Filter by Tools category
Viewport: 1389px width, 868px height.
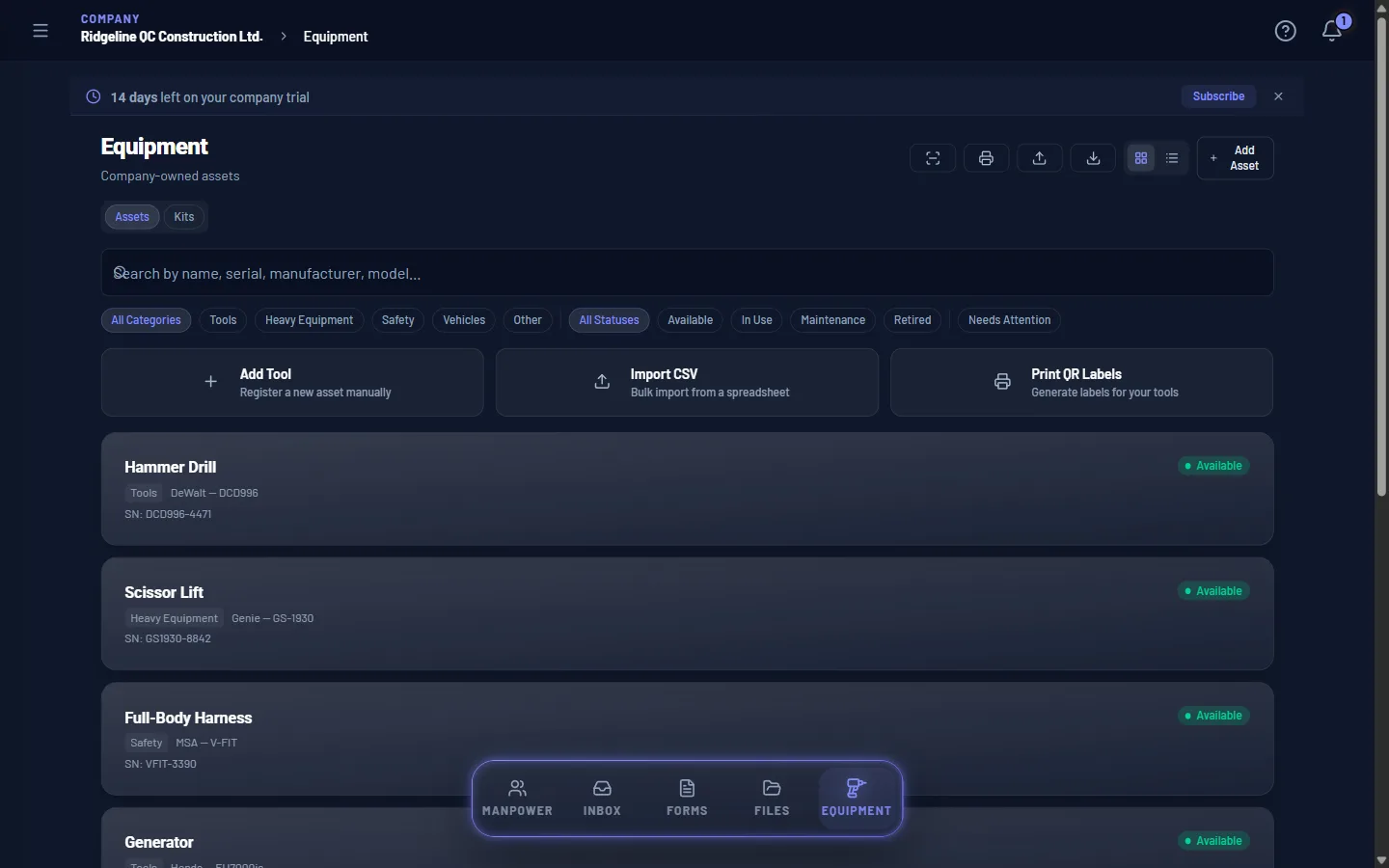point(223,320)
